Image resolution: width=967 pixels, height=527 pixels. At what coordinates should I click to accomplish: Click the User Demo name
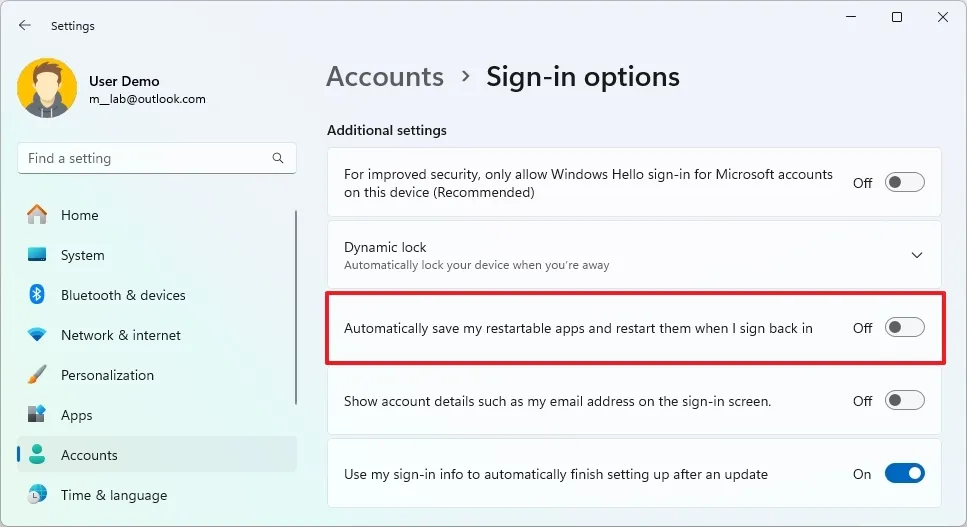124,81
